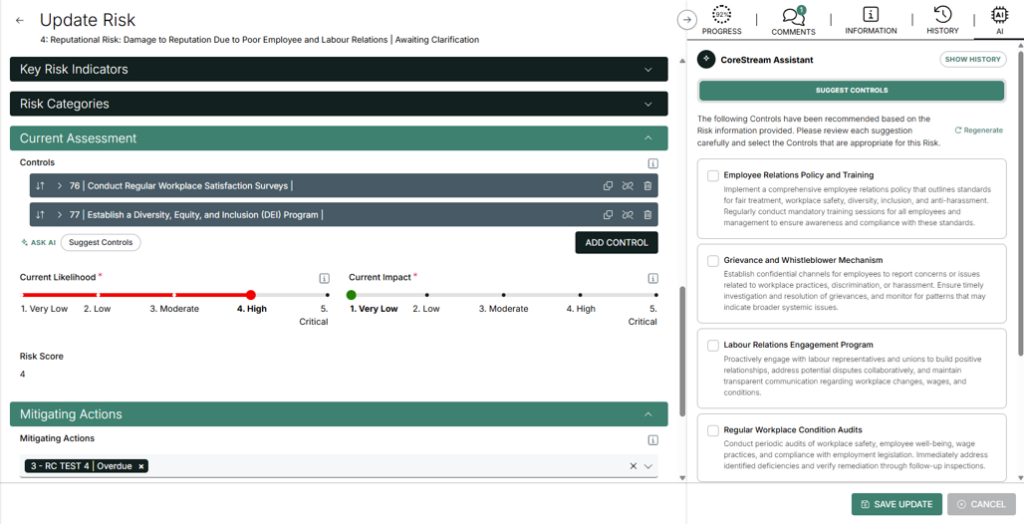1024x524 pixels.
Task: Expand control 76 Workplace Satisfaction Surveys row
Action: pyautogui.click(x=59, y=186)
